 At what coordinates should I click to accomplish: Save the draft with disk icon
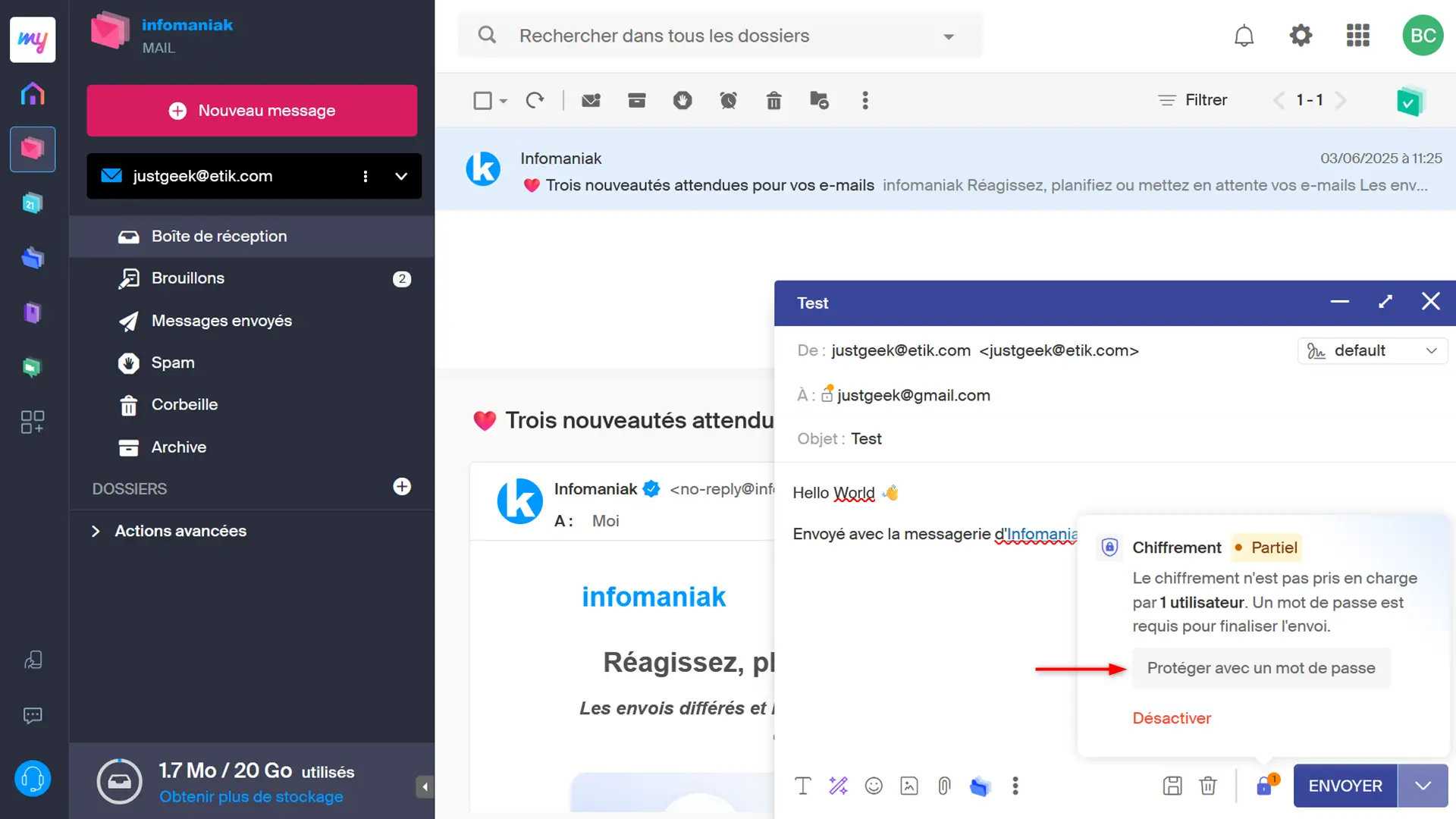pos(1172,786)
